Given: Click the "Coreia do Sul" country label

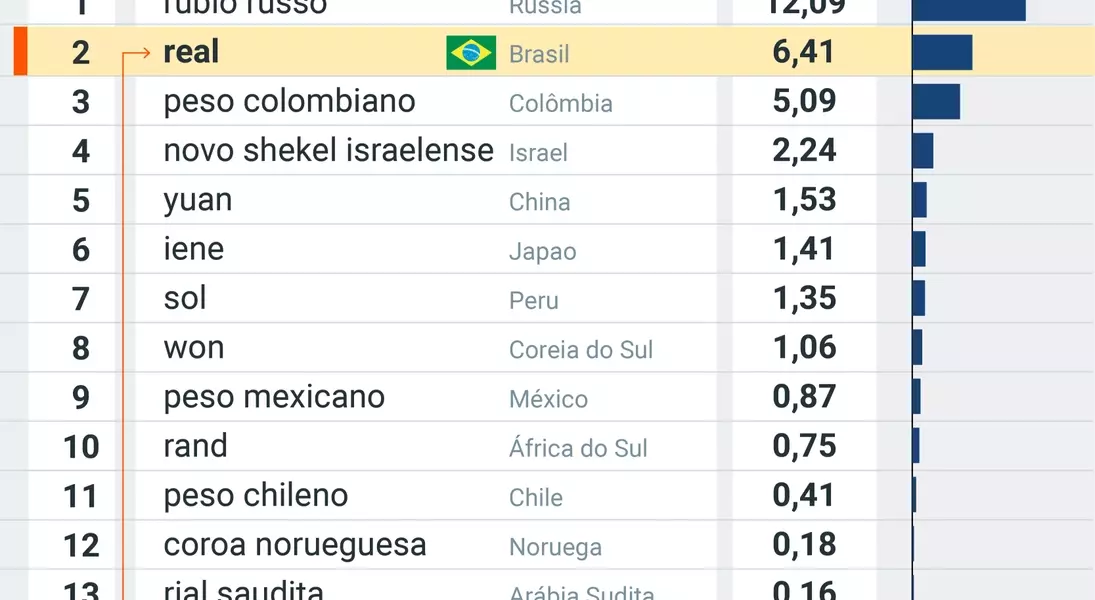Looking at the screenshot, I should [x=580, y=350].
